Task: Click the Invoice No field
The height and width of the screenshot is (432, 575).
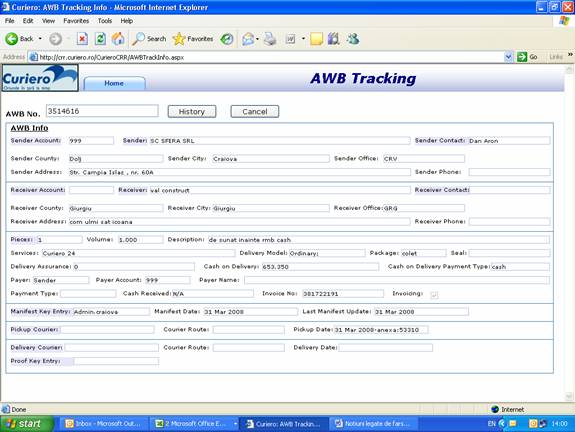Action: [343, 294]
